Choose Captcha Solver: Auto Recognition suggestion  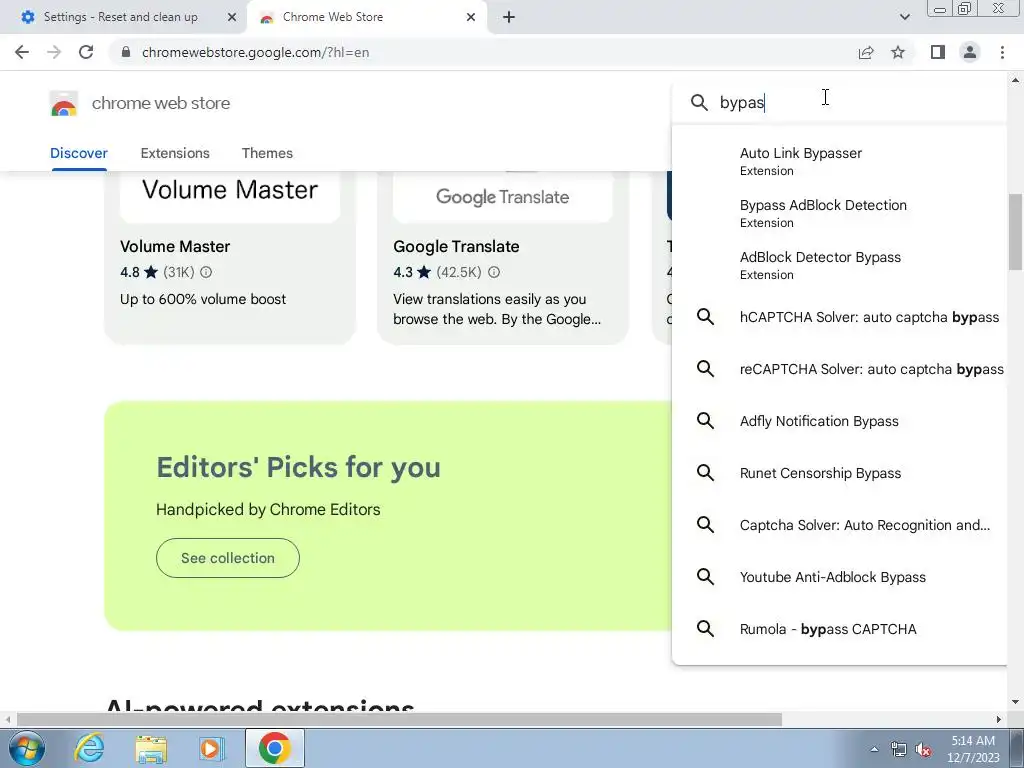[840, 525]
